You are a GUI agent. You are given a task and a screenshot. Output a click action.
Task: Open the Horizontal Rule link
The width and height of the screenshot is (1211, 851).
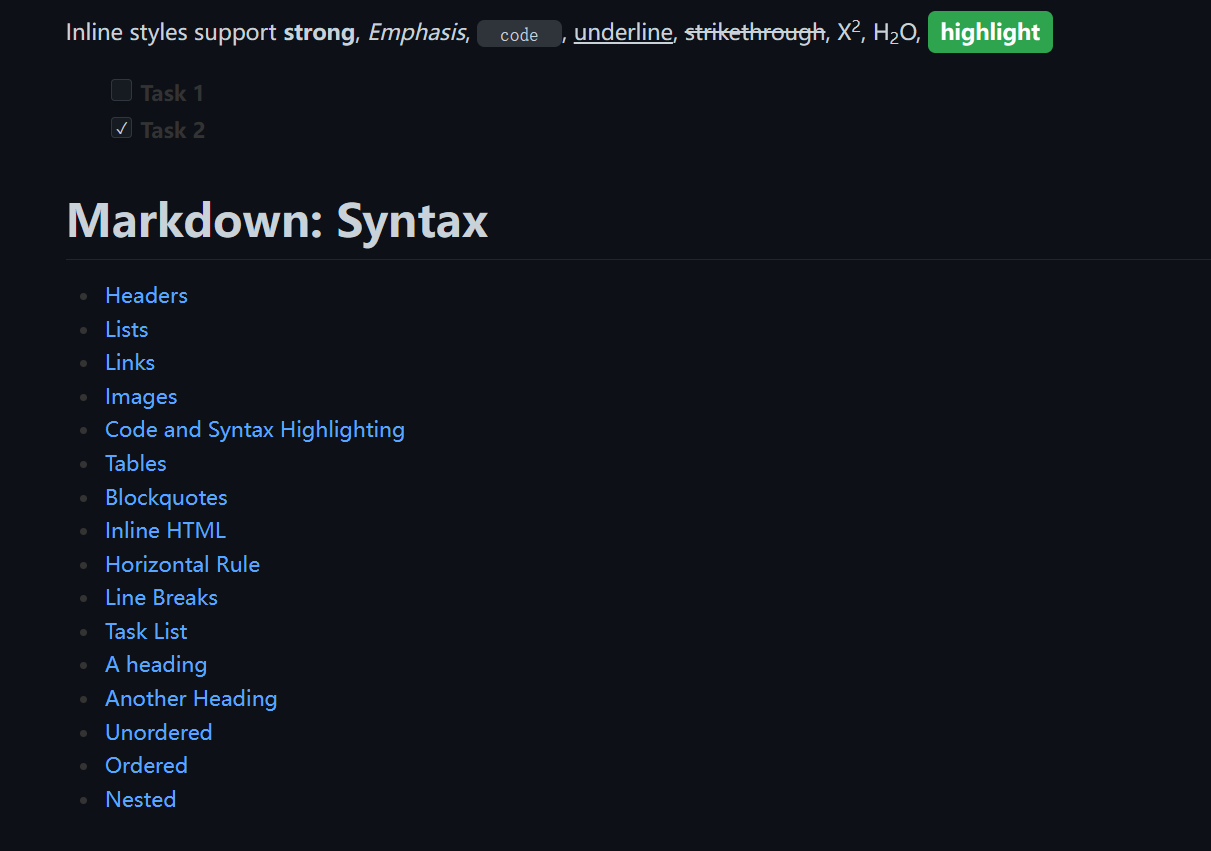tap(182, 564)
